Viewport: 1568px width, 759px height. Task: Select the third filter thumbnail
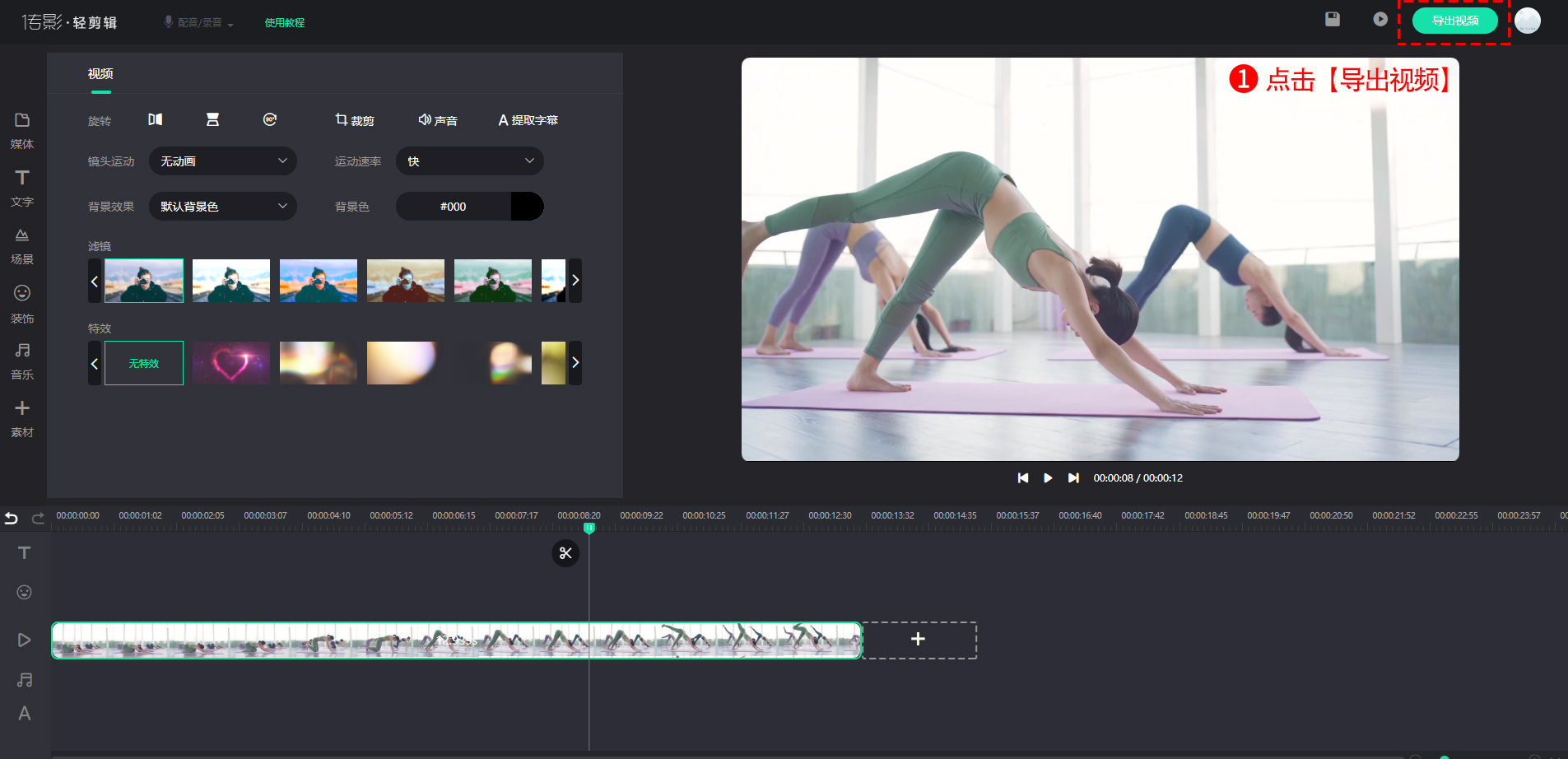[319, 281]
